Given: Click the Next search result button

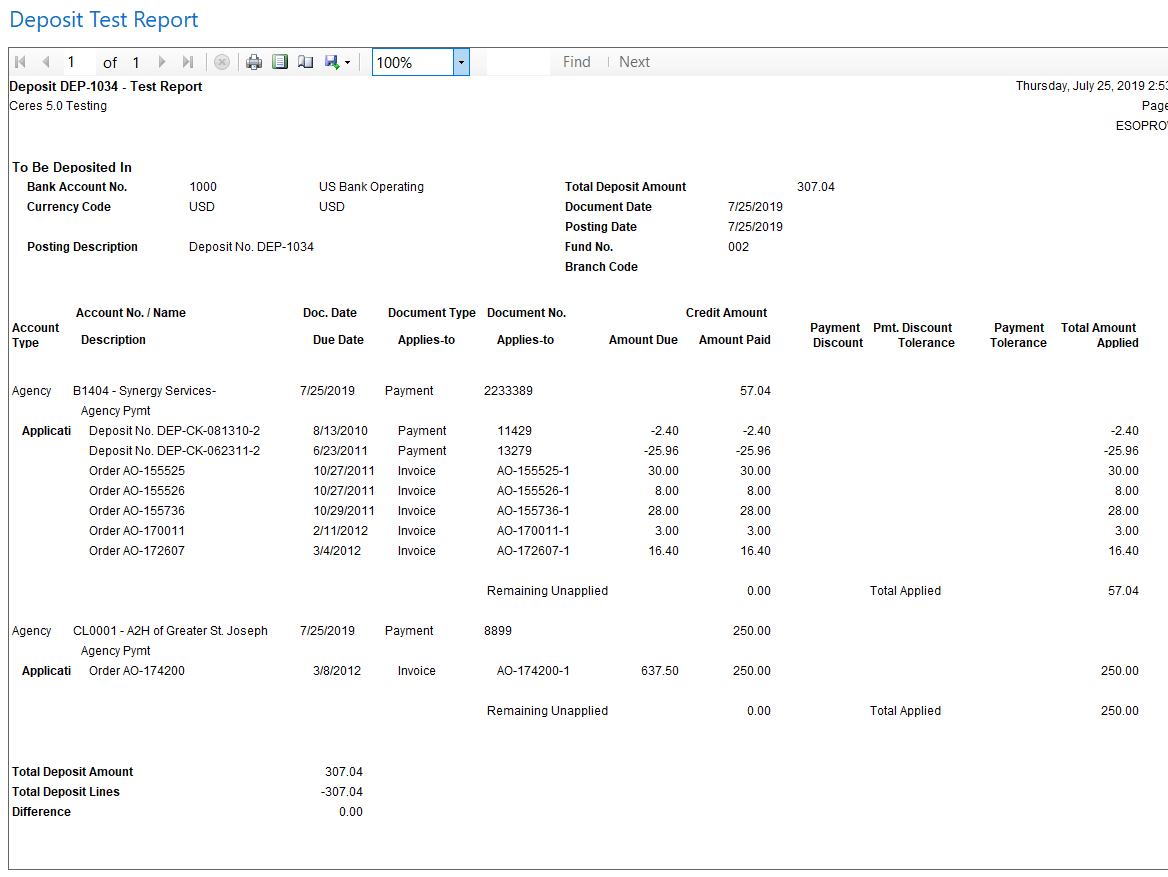Looking at the screenshot, I should [x=634, y=62].
